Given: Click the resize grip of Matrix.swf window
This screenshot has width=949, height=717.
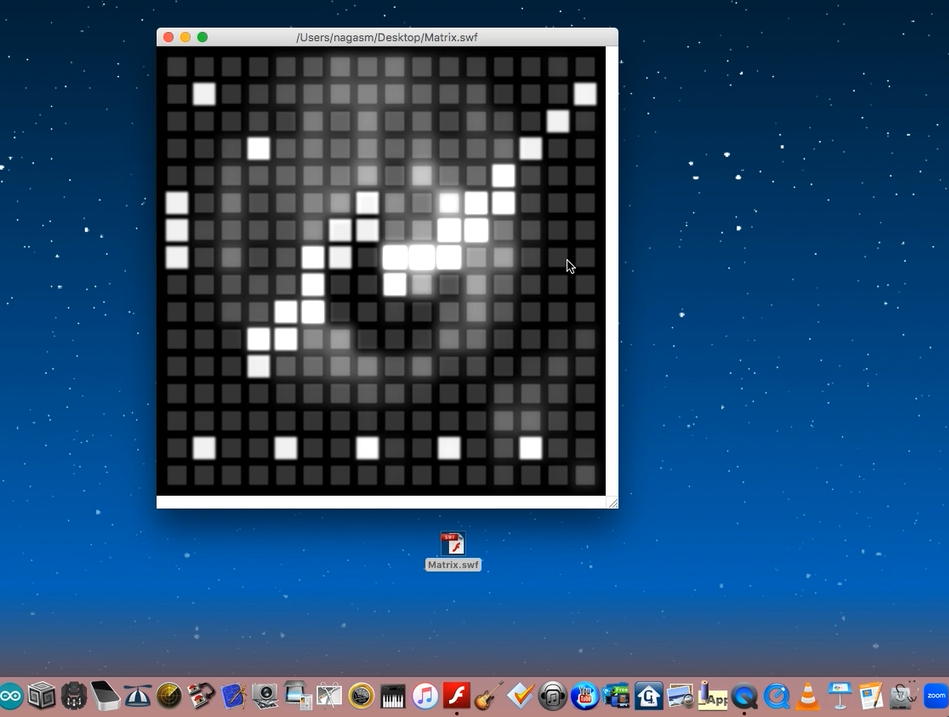Looking at the screenshot, I should [612, 503].
